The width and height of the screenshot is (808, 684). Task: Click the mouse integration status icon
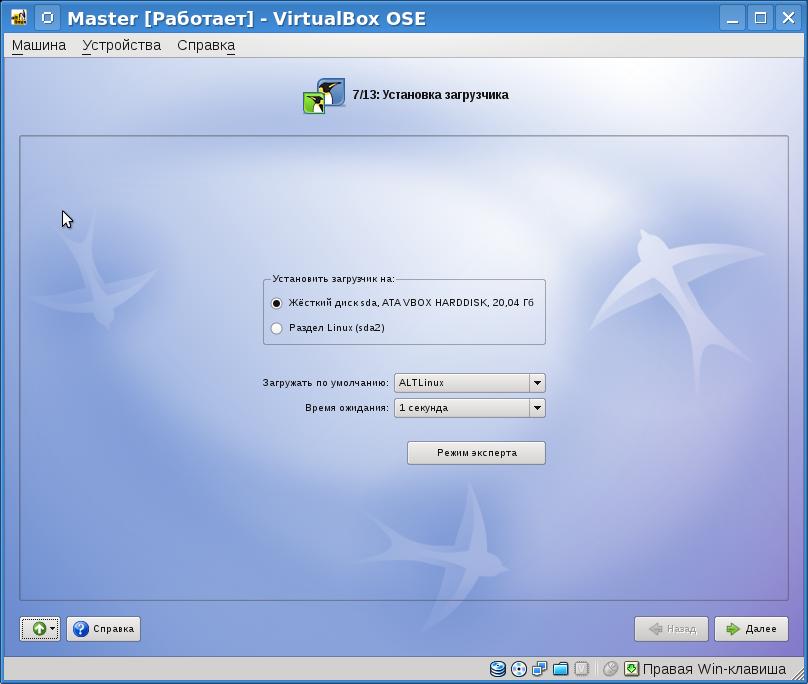pyautogui.click(x=610, y=669)
